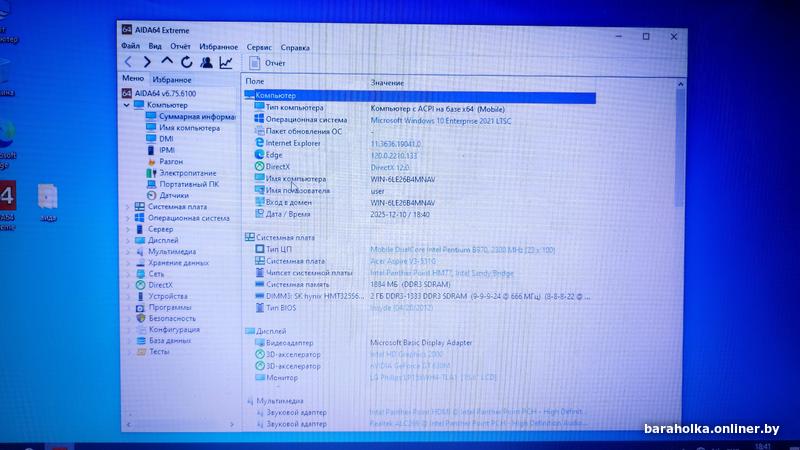Select DMI tree item
This screenshot has height=450, width=800.
coord(160,139)
